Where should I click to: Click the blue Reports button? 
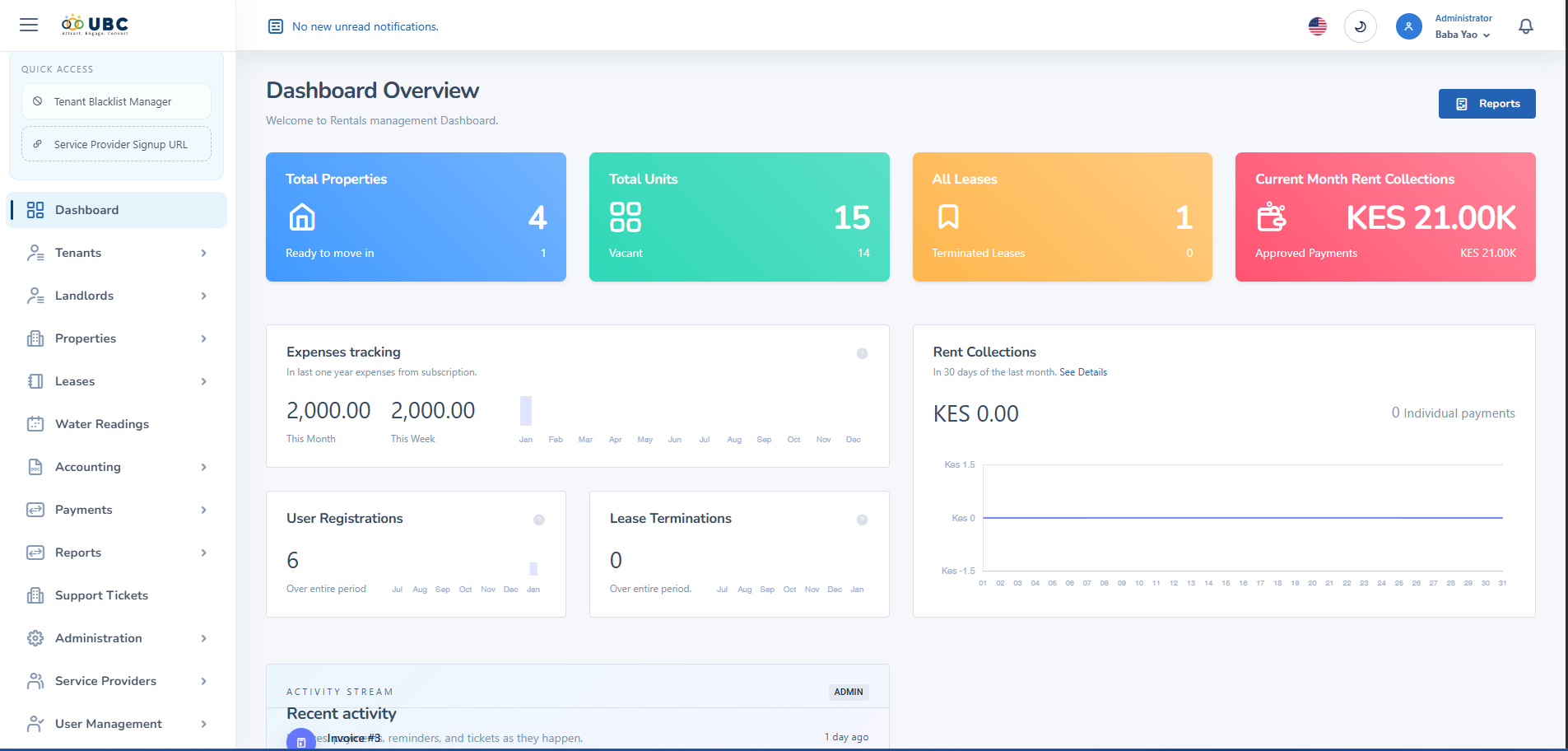1487,103
